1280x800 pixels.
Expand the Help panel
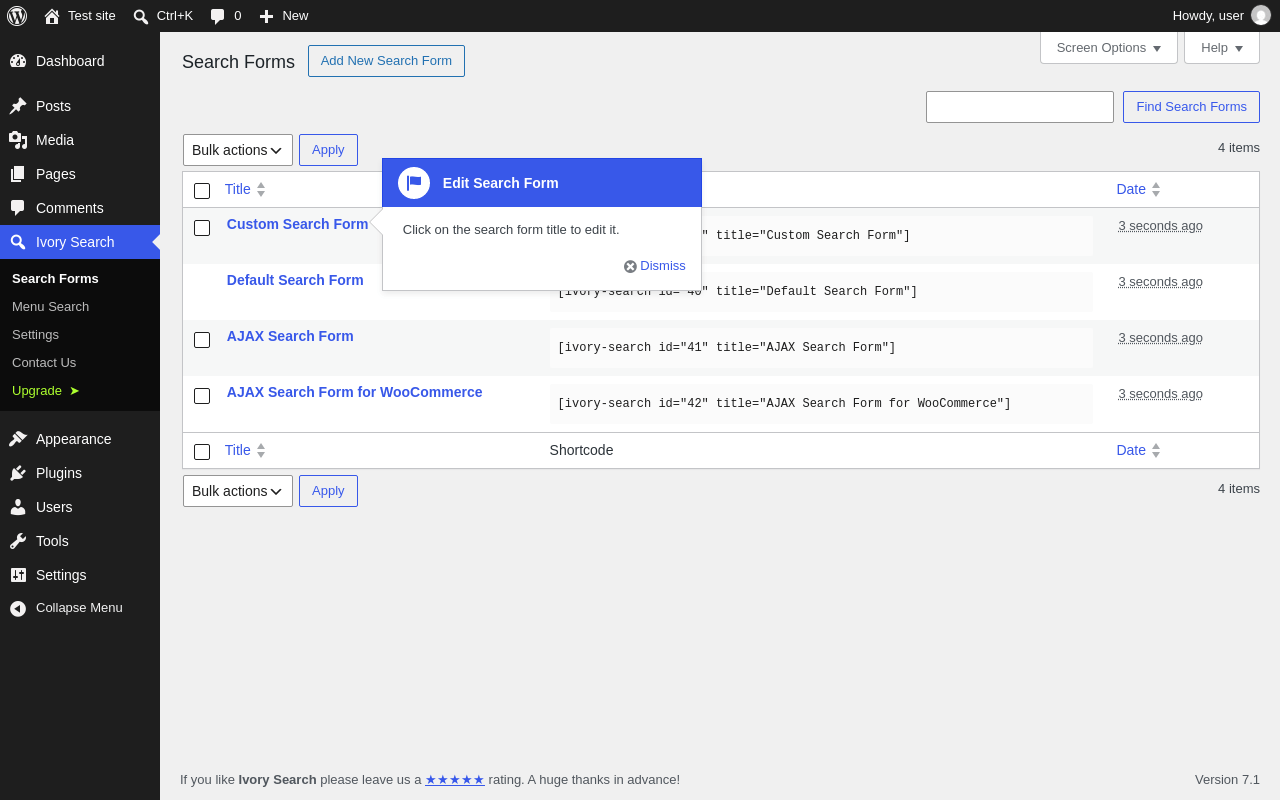point(1222,47)
